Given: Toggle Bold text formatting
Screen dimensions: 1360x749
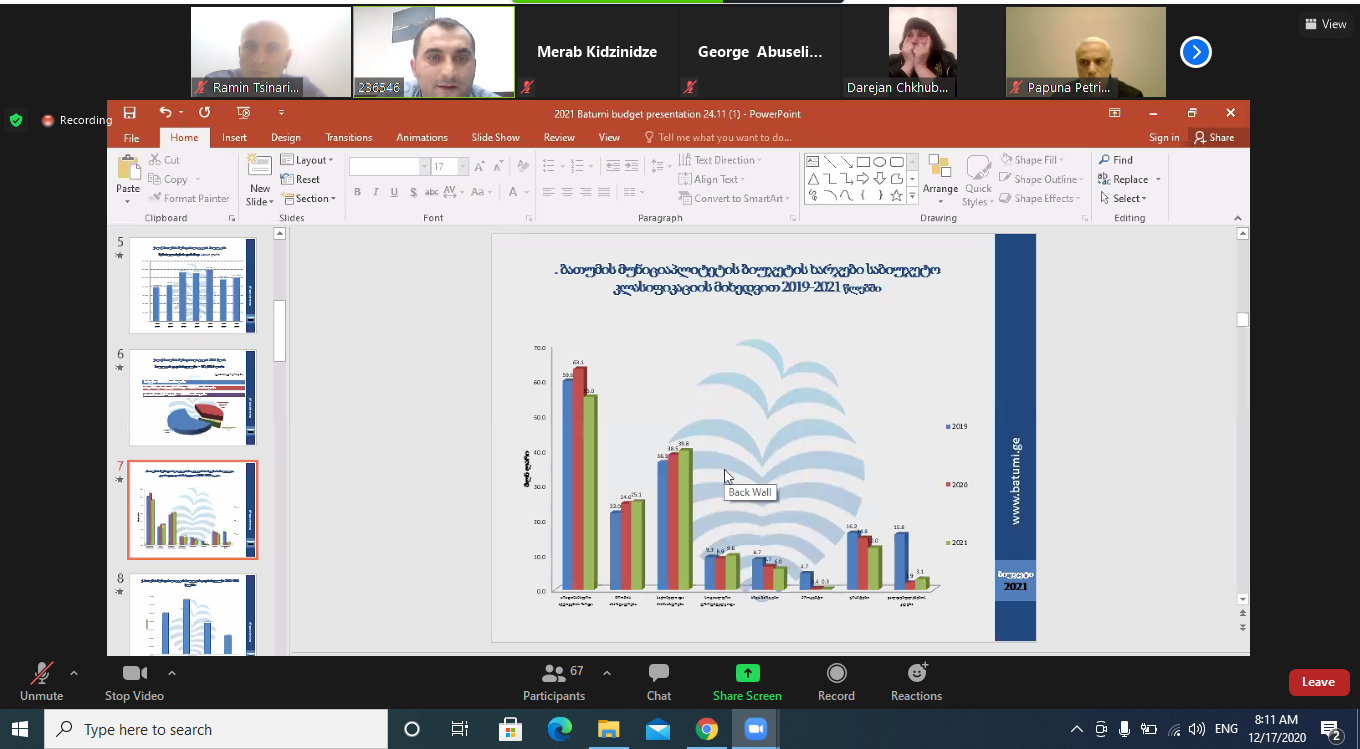Looking at the screenshot, I should (x=357, y=192).
